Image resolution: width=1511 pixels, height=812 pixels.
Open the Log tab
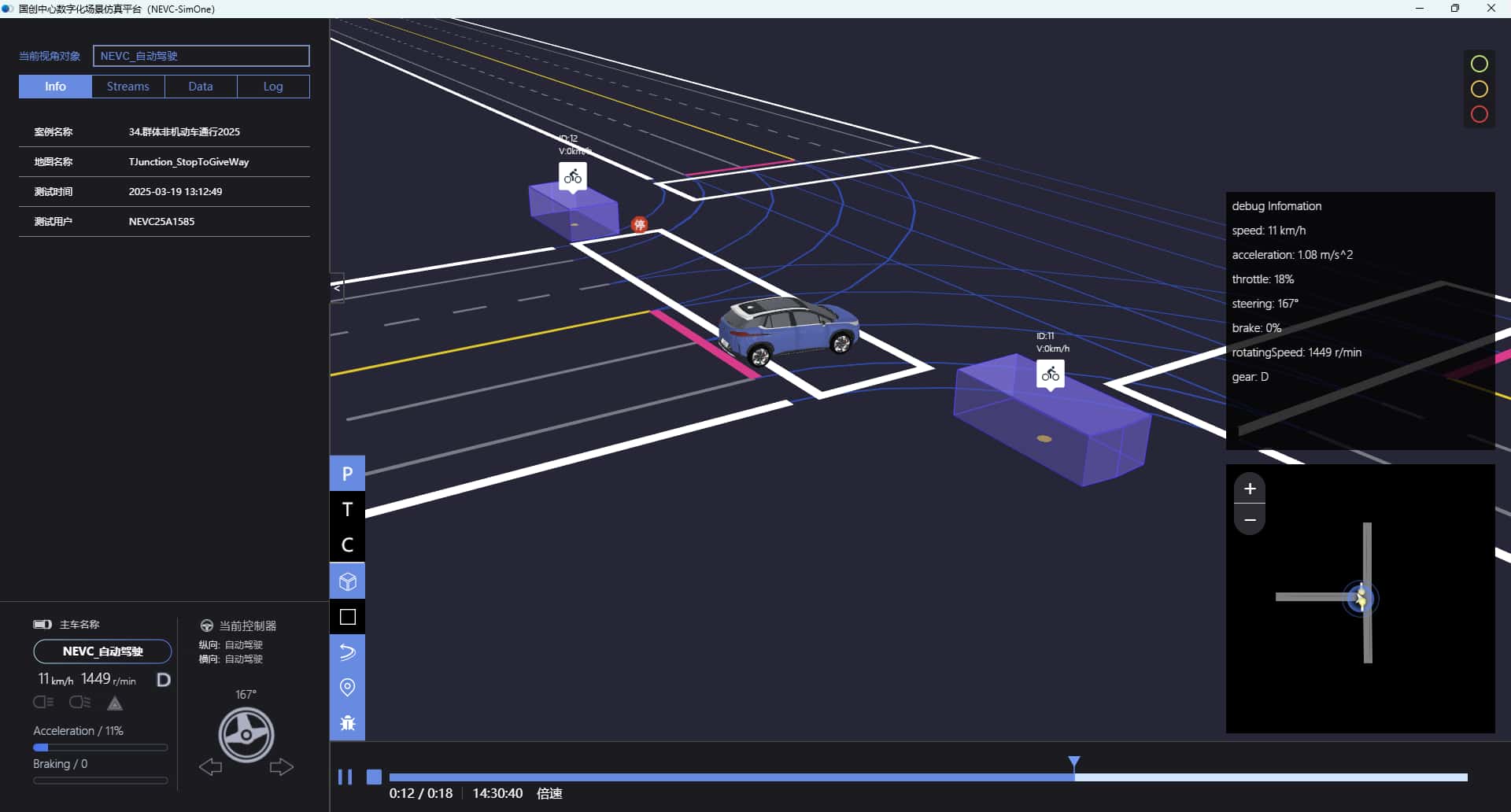tap(273, 87)
